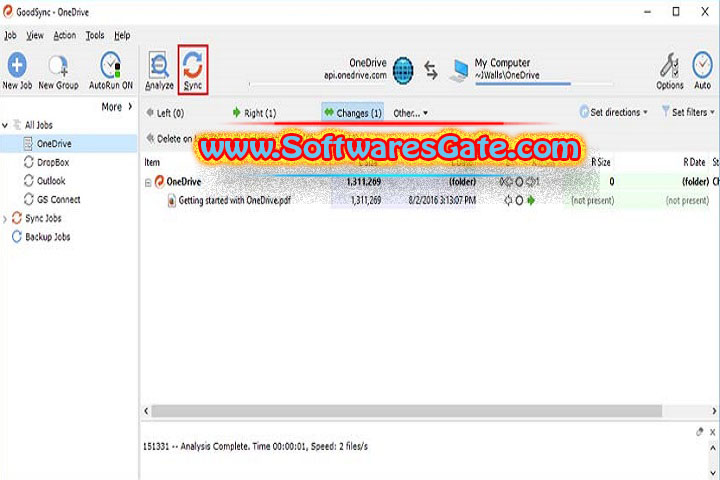Click the sync direction arrows icon
This screenshot has width=720, height=480.
click(431, 70)
